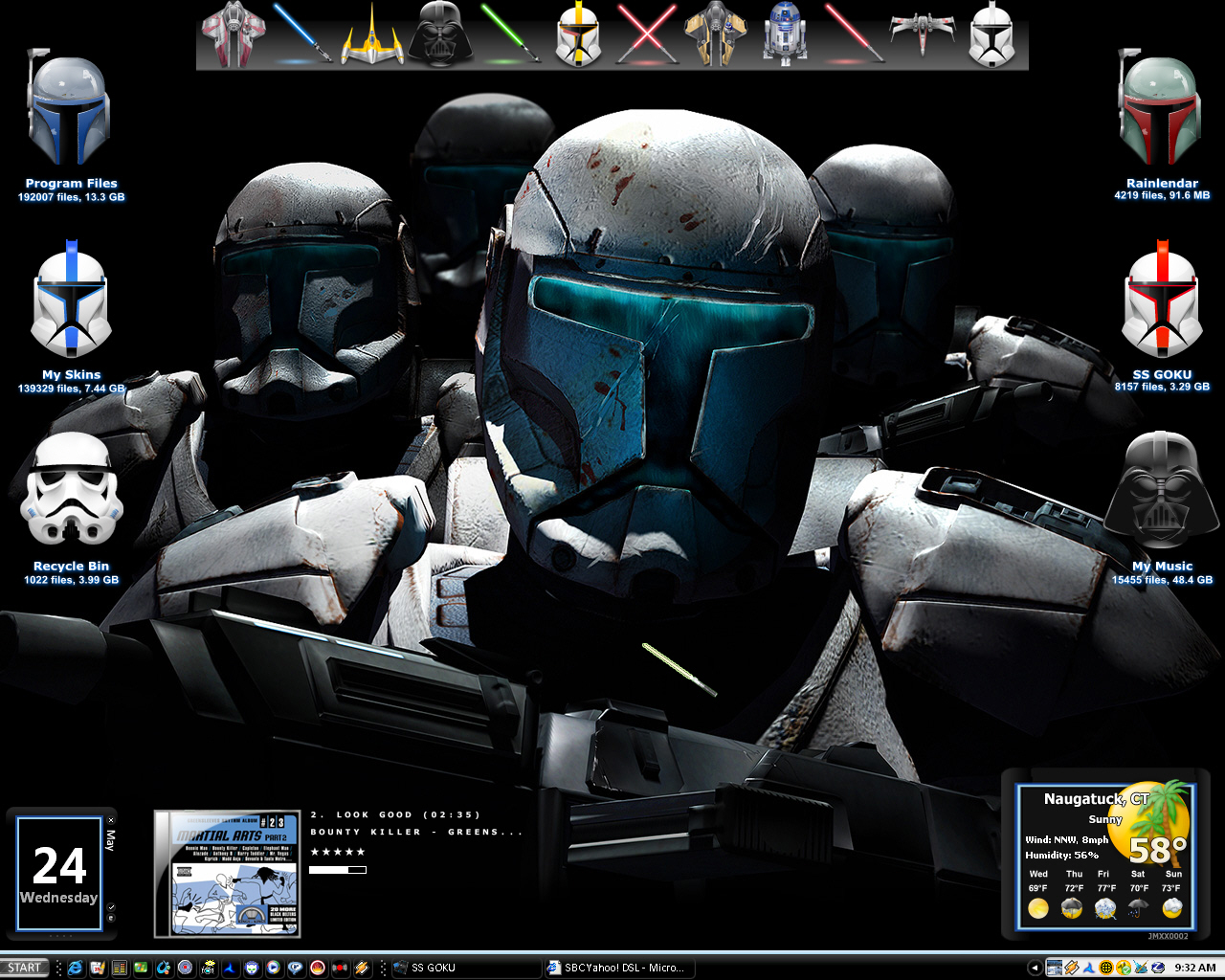
Task: Open the yellow Naboo starfighter dock icon
Action: tap(371, 35)
